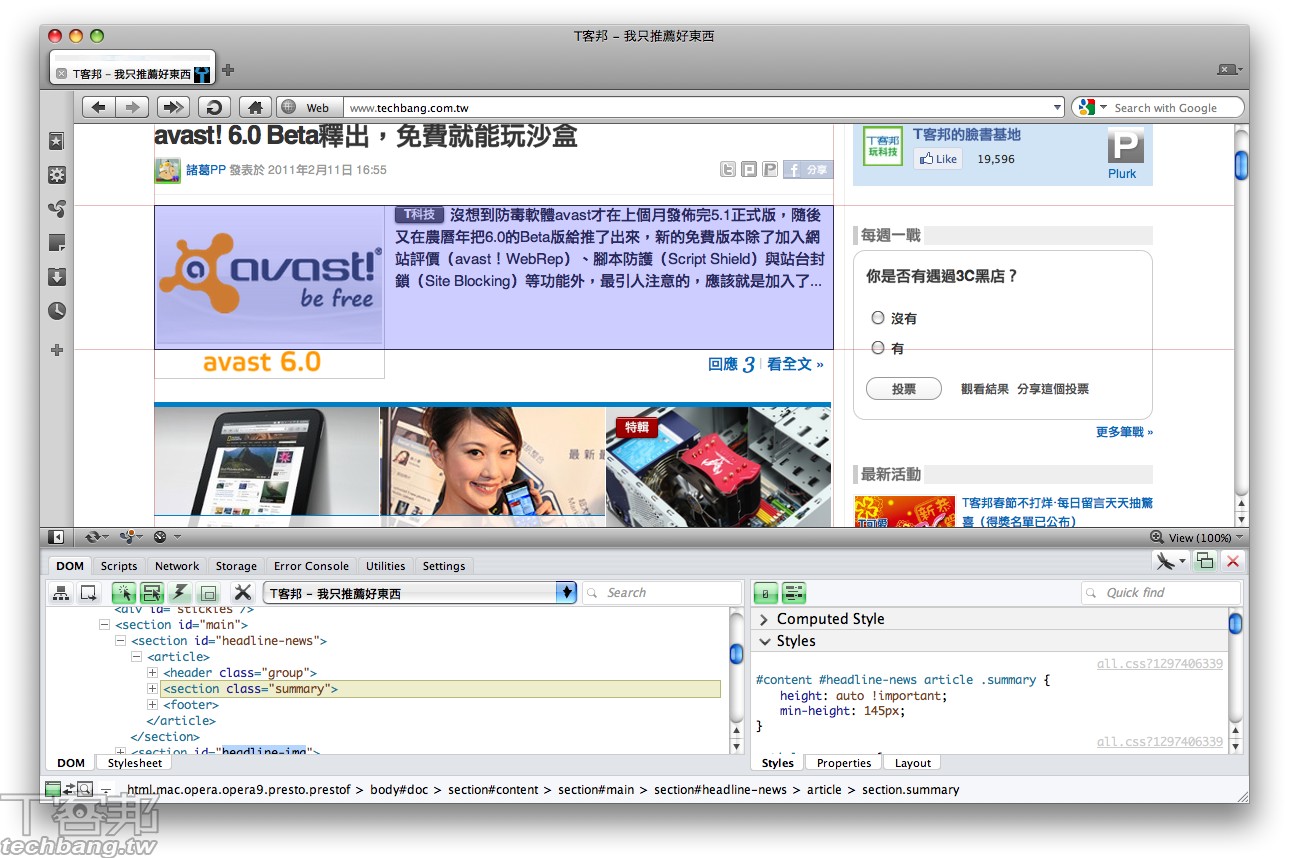Select the 沒有 radio option in poll
The height and width of the screenshot is (858, 1289).
click(878, 318)
